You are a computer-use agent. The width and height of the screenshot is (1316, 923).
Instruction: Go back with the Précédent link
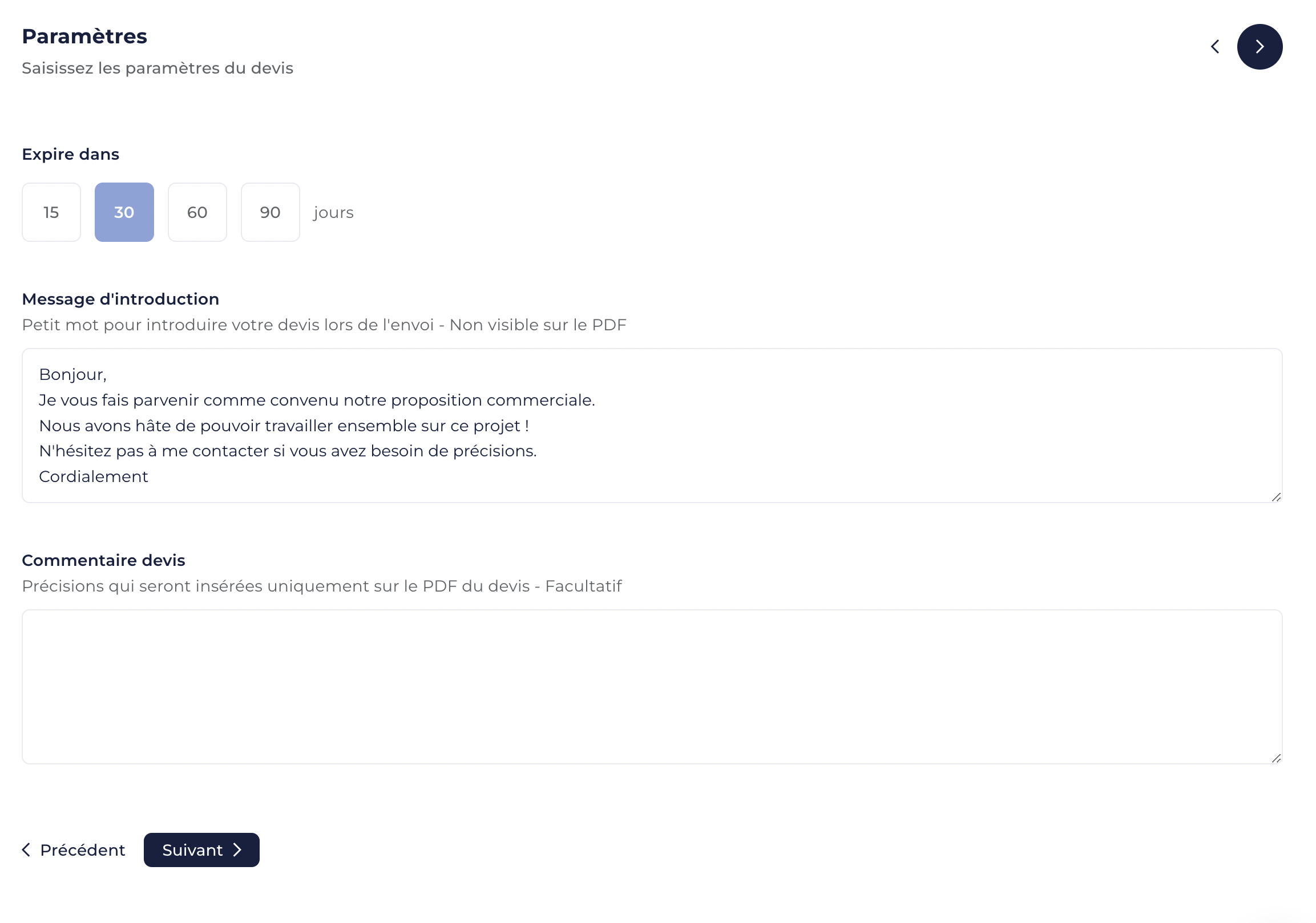click(x=74, y=849)
